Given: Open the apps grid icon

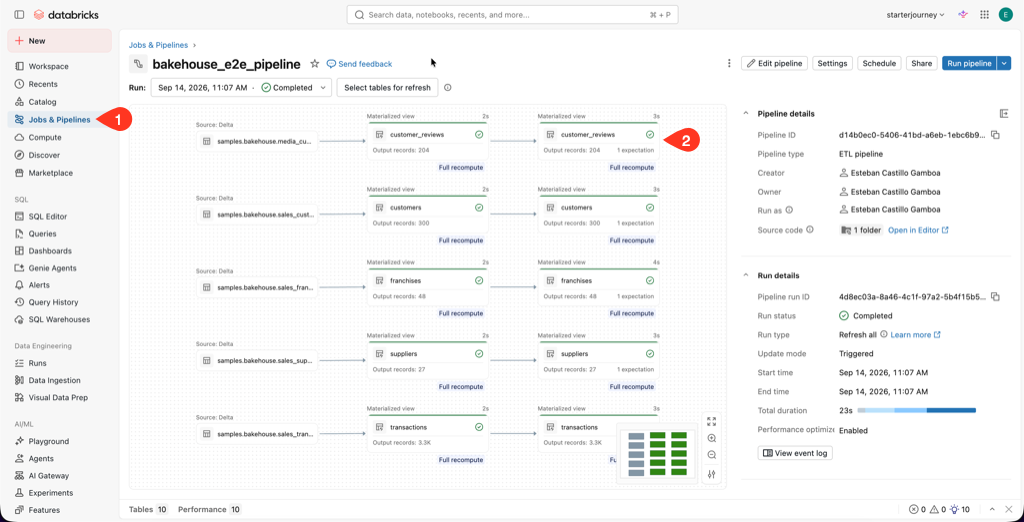Looking at the screenshot, I should (984, 14).
